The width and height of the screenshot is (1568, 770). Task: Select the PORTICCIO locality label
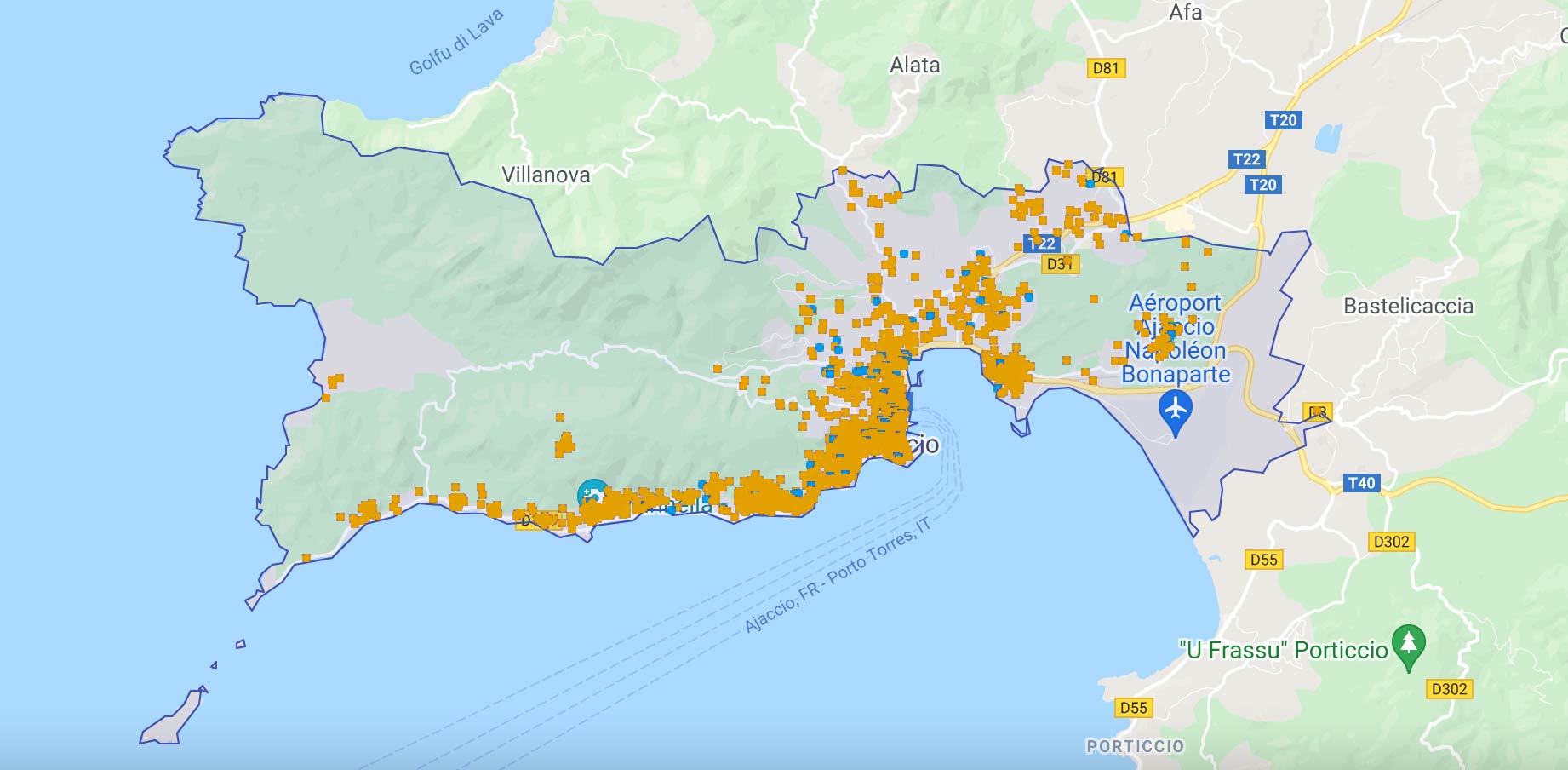(1135, 746)
